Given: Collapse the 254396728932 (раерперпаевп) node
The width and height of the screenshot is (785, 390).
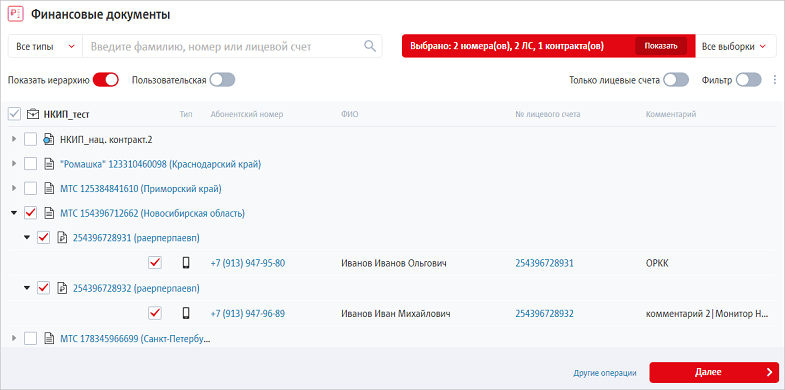Looking at the screenshot, I should point(27,288).
